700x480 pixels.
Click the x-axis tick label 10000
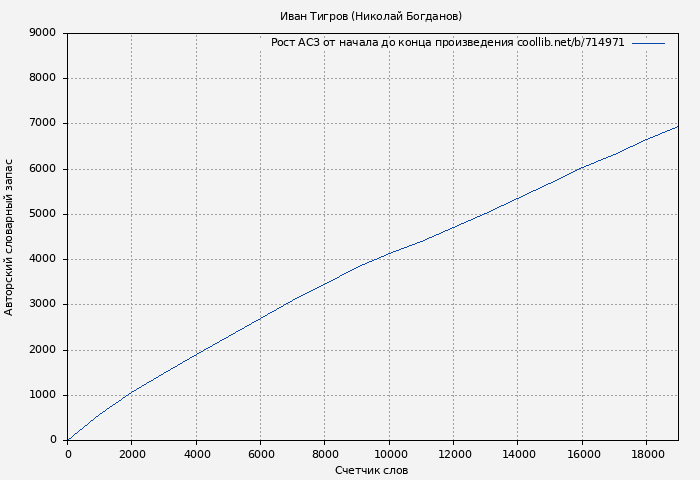pos(389,454)
